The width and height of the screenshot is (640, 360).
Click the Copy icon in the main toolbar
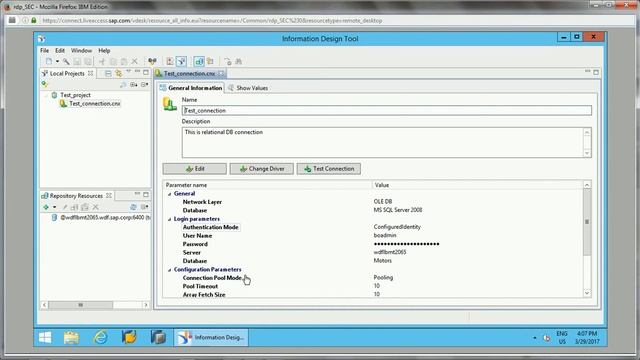(x=113, y=62)
